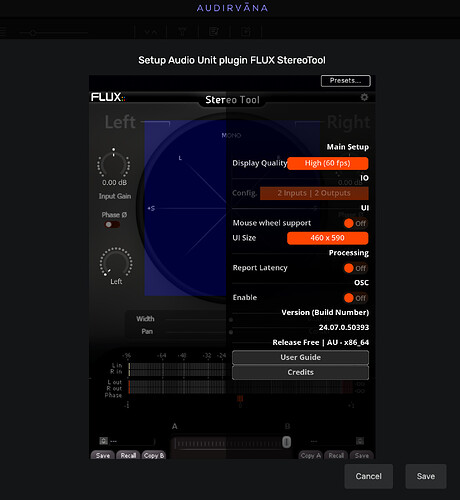Click the Credits button

click(300, 372)
